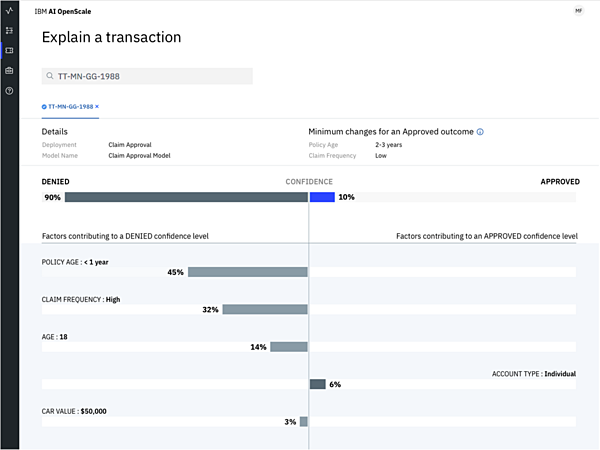This screenshot has height=450, width=600.
Task: Click the transaction ID search field
Action: click(x=150, y=76)
